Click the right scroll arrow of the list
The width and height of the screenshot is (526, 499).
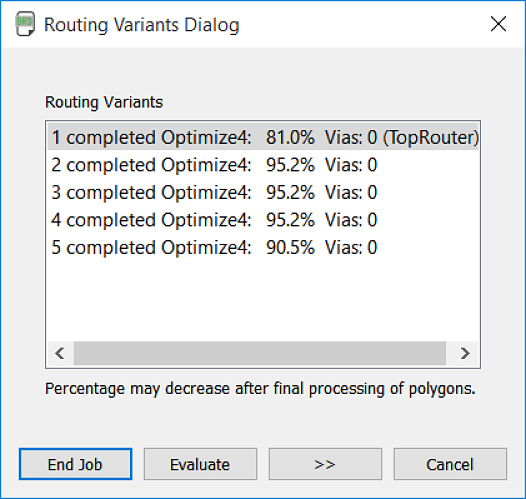coord(465,353)
